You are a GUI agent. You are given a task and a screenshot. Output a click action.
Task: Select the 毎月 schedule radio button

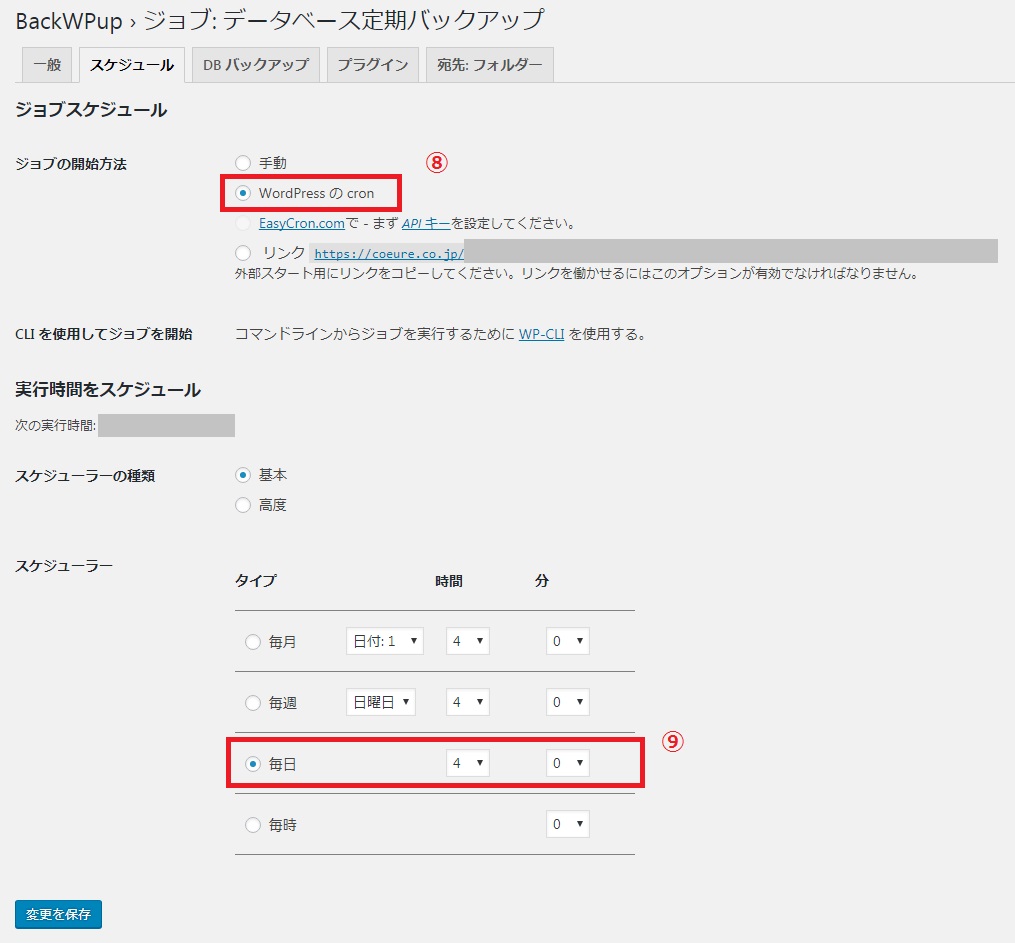(253, 642)
